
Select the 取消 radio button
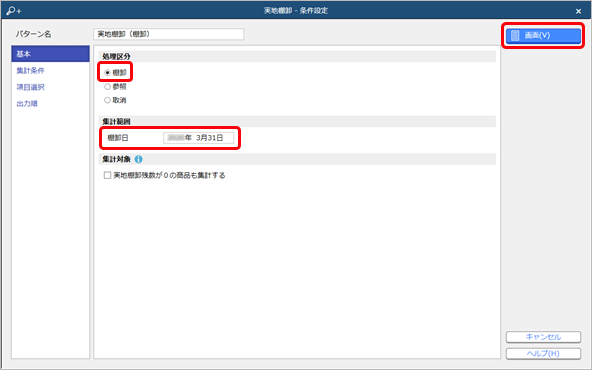pyautogui.click(x=107, y=100)
